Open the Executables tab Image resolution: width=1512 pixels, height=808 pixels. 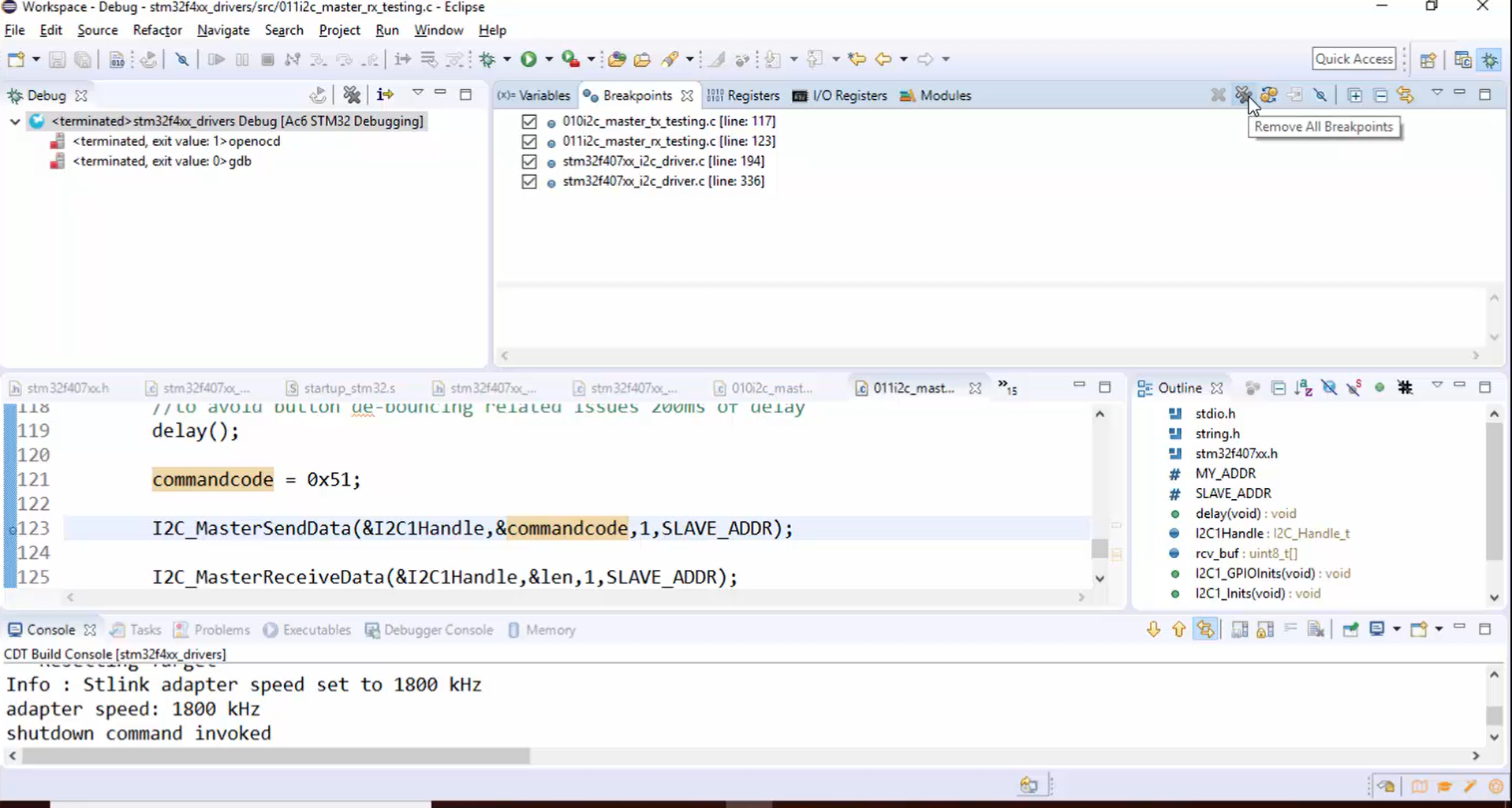307,630
